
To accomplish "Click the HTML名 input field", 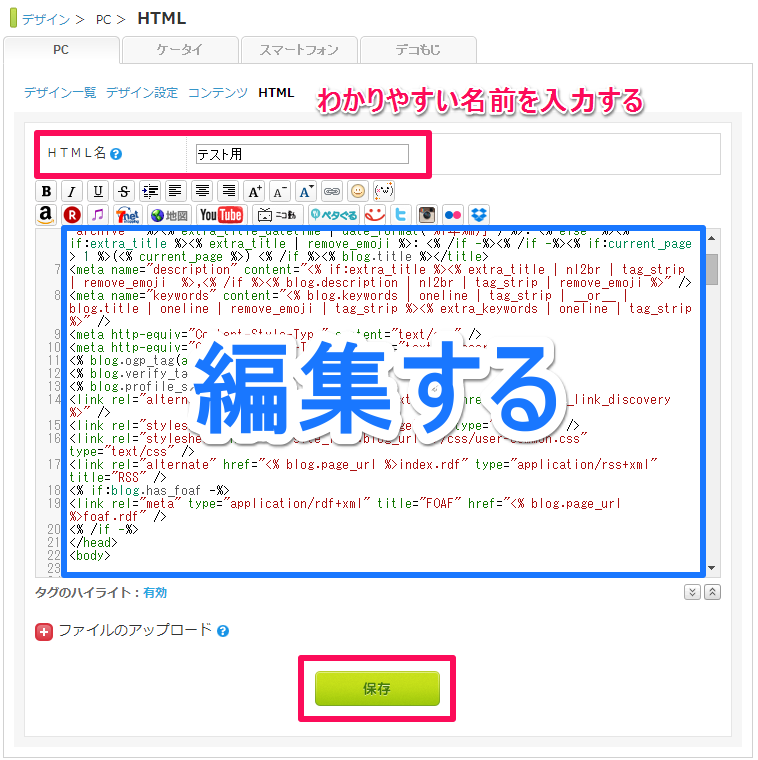I will 302,154.
